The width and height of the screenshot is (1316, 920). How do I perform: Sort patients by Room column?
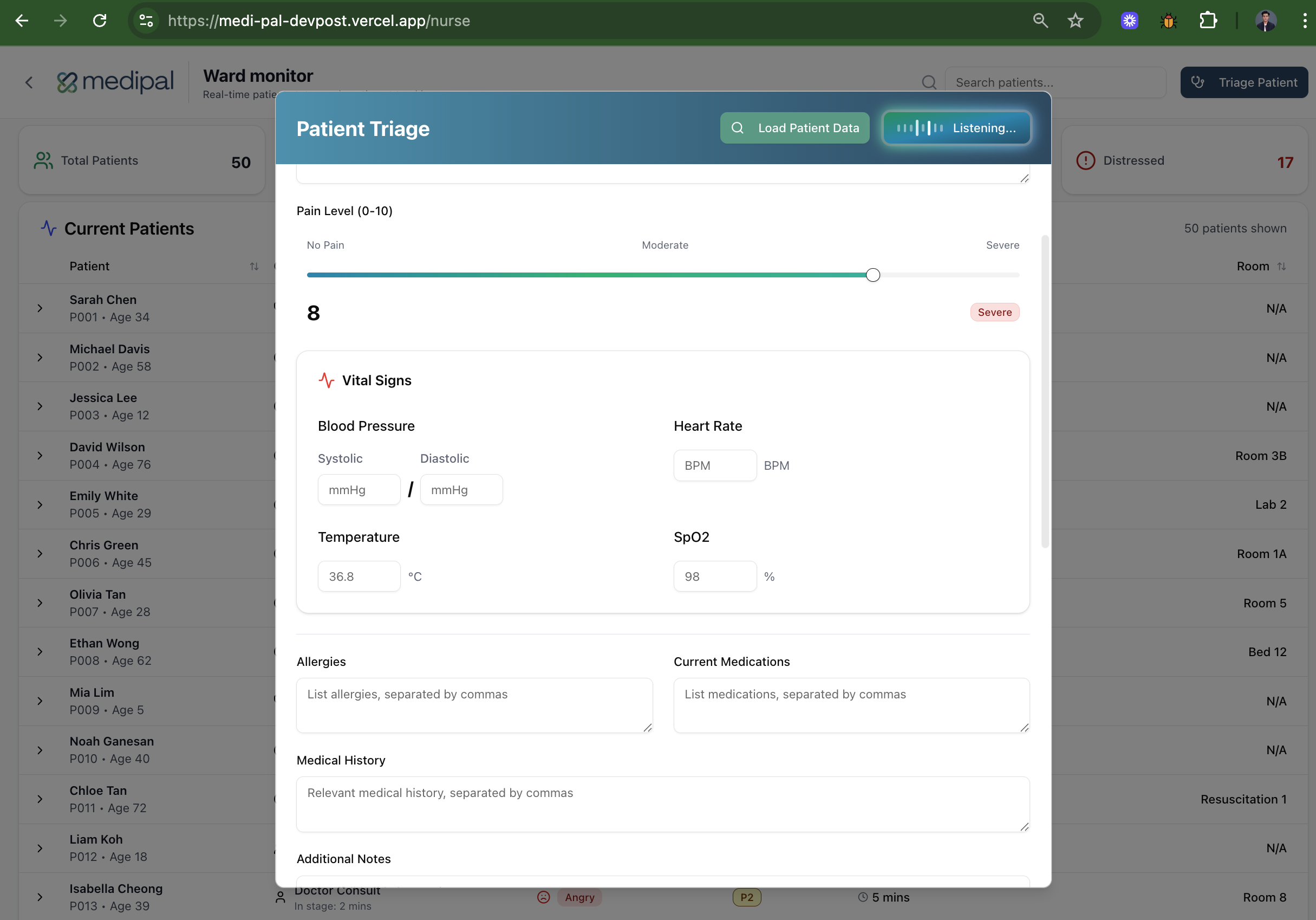pos(1281,266)
